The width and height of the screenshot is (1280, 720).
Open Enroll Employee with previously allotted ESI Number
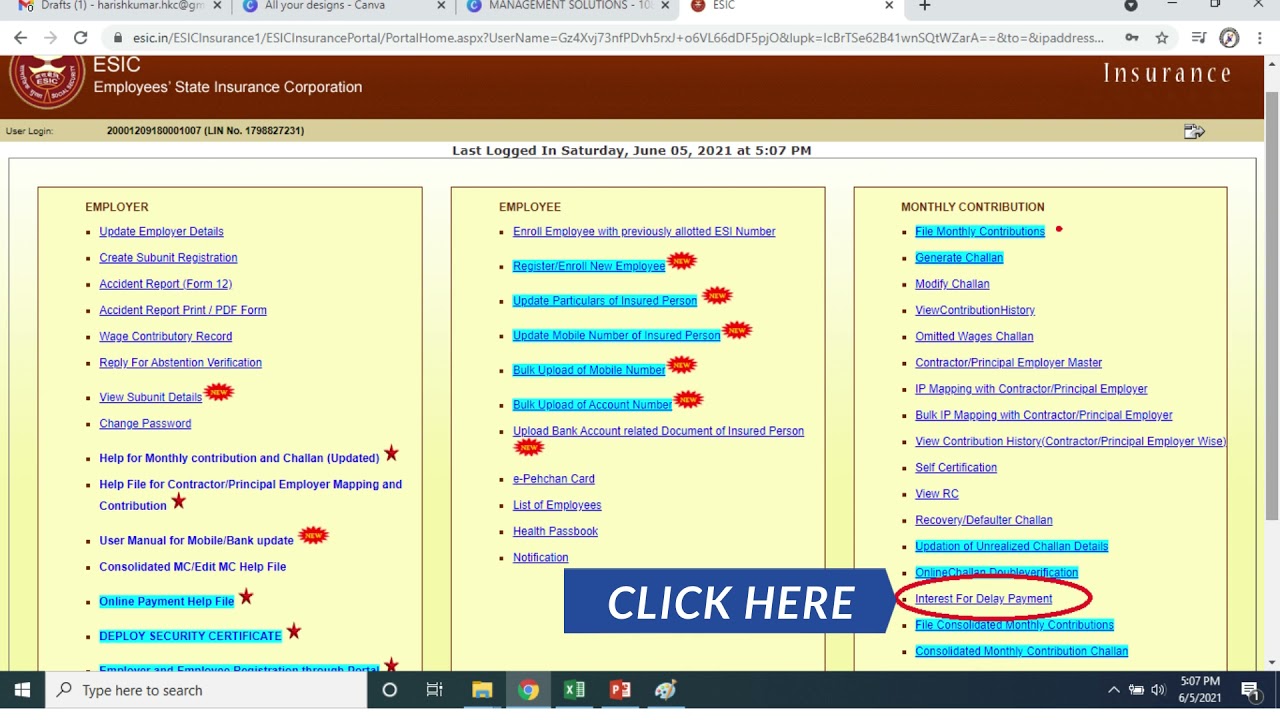[x=644, y=232]
